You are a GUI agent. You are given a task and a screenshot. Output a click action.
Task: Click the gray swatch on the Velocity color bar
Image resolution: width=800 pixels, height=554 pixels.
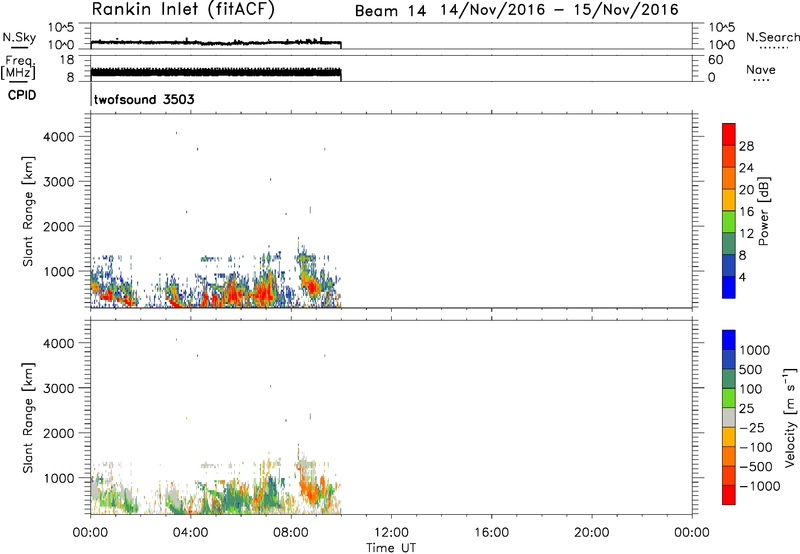729,417
